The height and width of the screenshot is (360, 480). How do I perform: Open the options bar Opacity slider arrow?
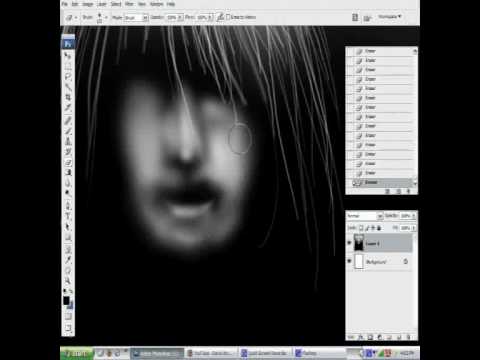coord(180,17)
